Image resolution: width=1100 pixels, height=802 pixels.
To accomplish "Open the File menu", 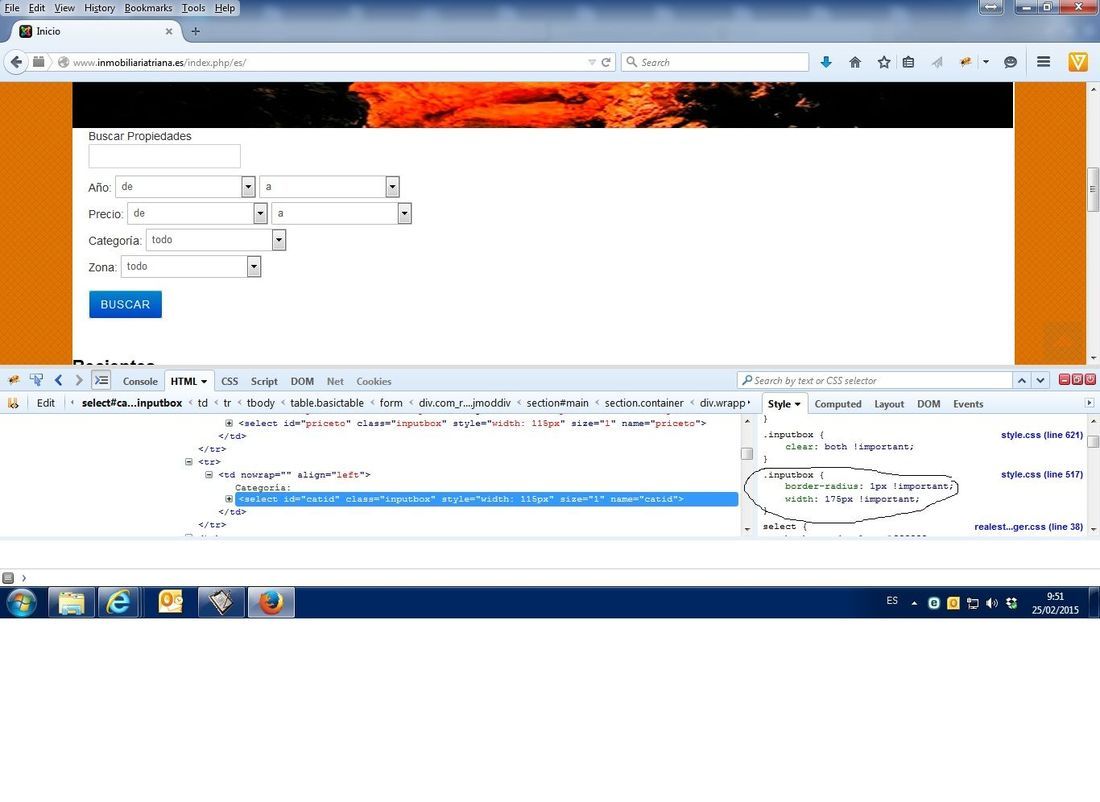I will (12, 8).
